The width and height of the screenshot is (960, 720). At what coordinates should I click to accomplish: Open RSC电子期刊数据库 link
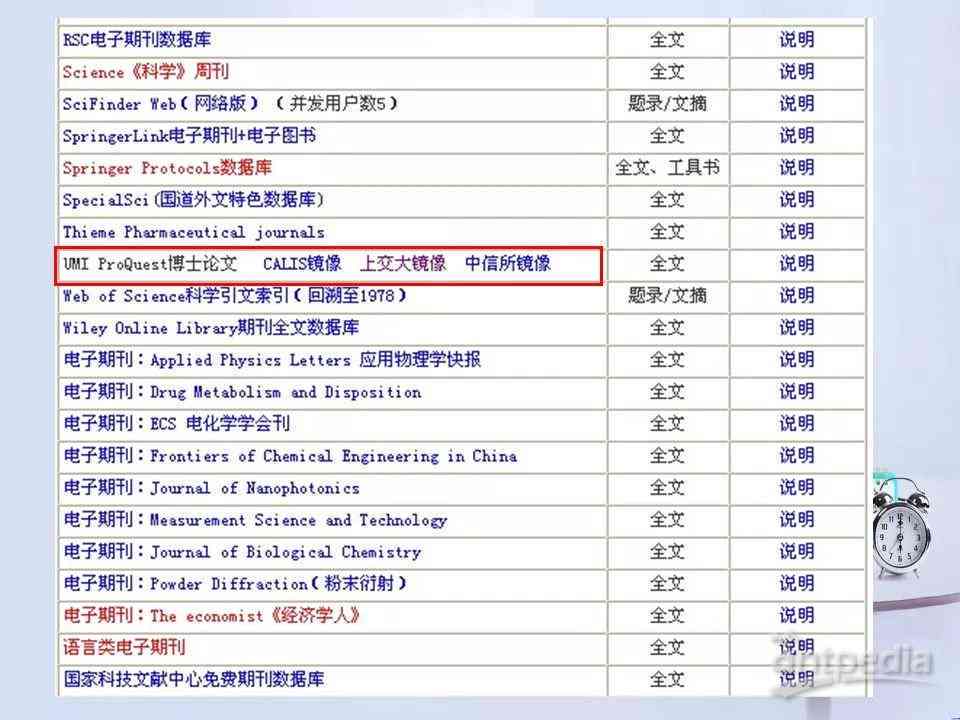point(137,40)
